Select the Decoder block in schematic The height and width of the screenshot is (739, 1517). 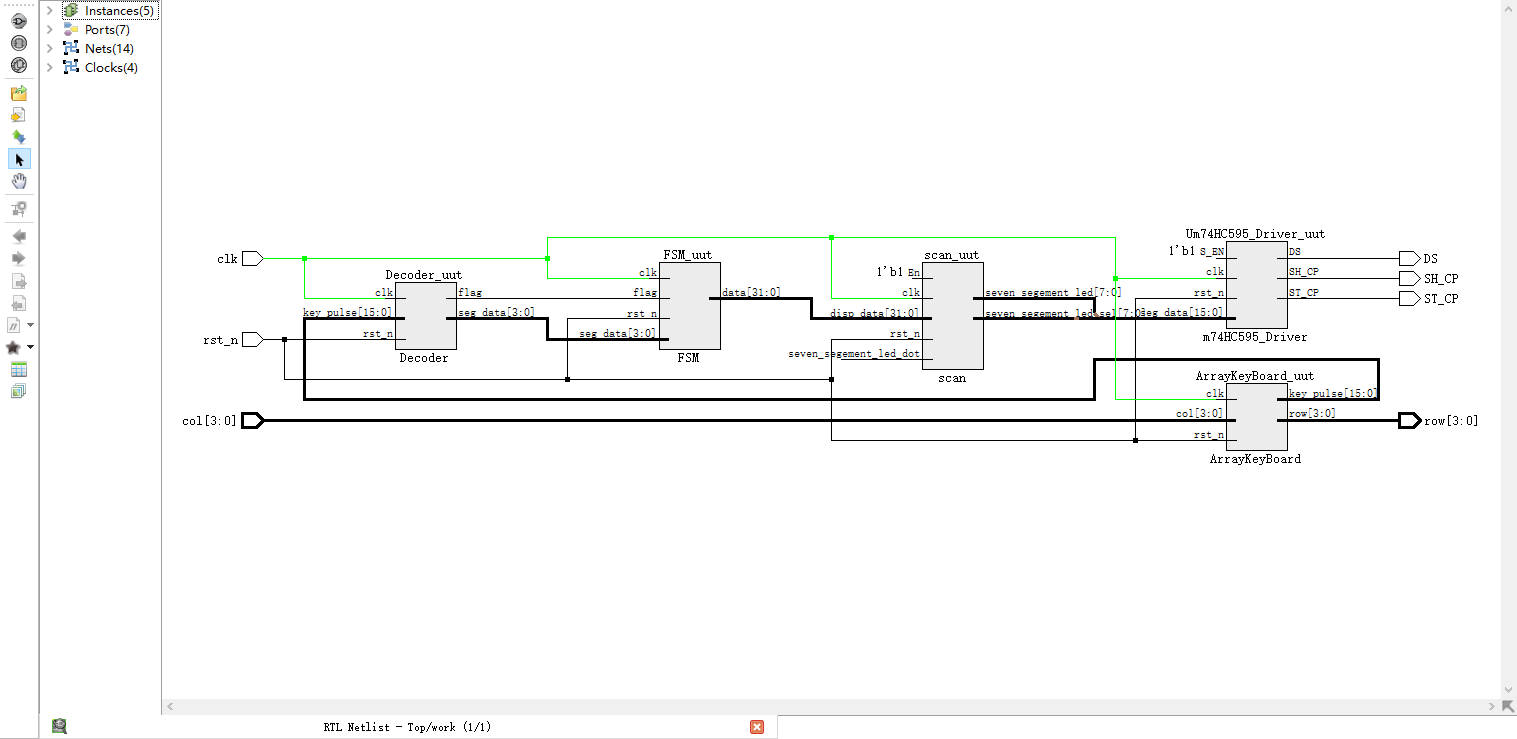pos(425,315)
